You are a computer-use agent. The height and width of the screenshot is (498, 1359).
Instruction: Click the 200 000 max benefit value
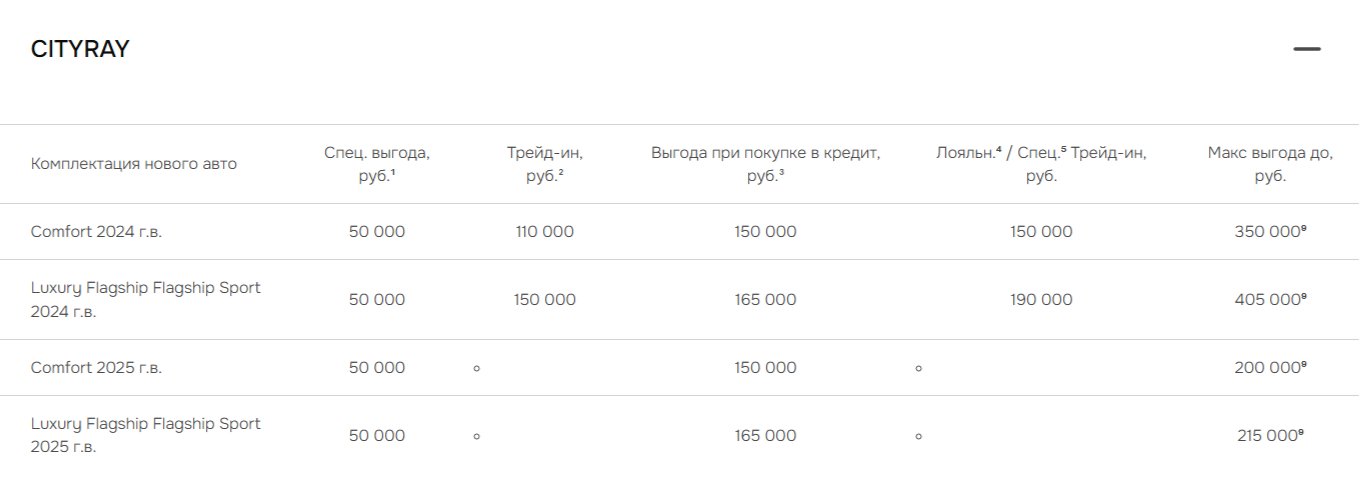point(1271,367)
